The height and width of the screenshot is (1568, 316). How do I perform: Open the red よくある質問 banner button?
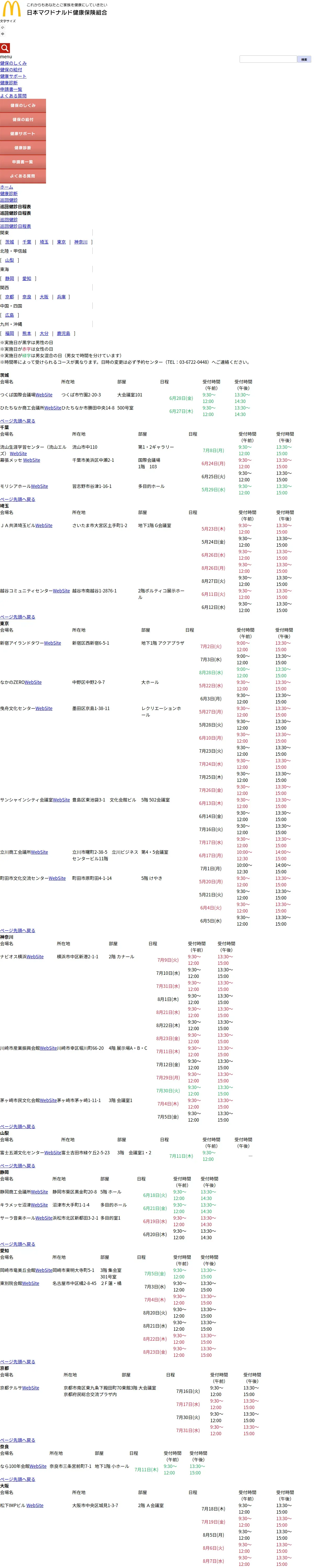pos(22,176)
